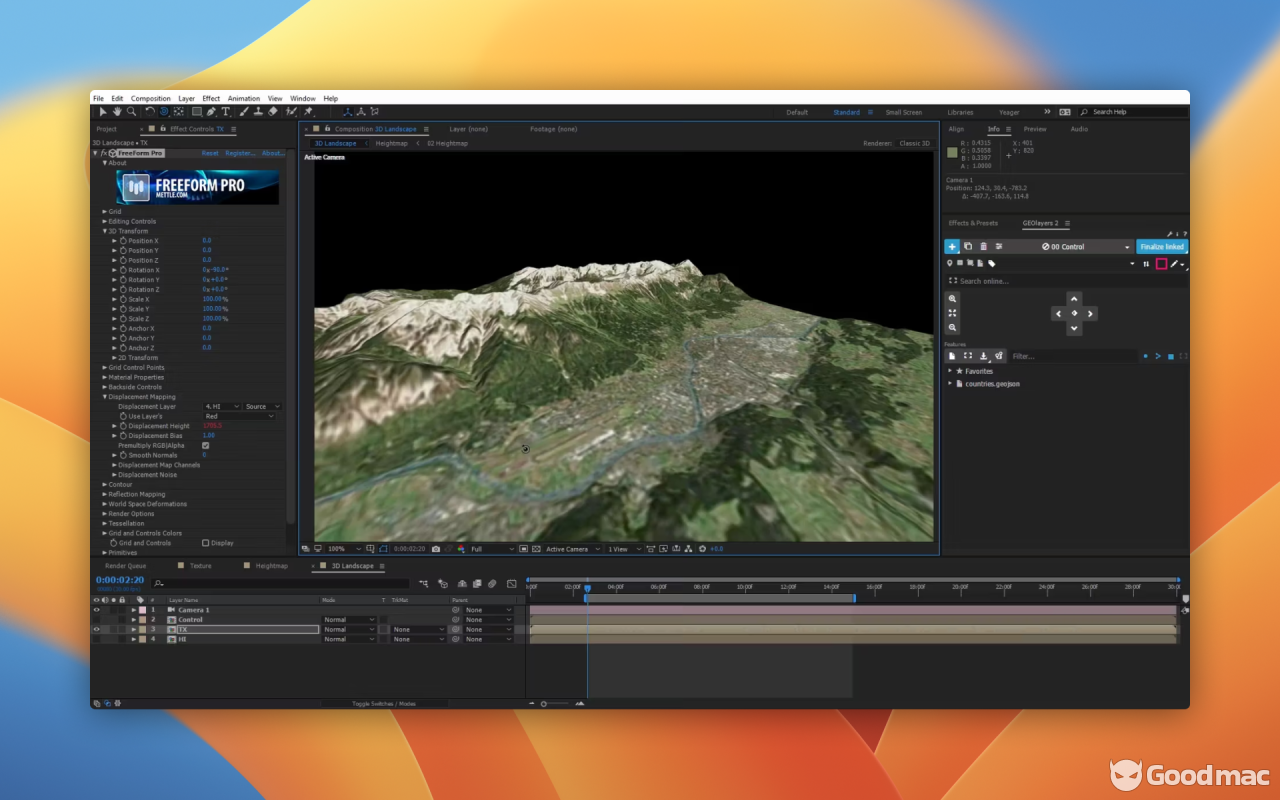The height and width of the screenshot is (800, 1280).
Task: Click the Finalize linked button
Action: [1162, 246]
